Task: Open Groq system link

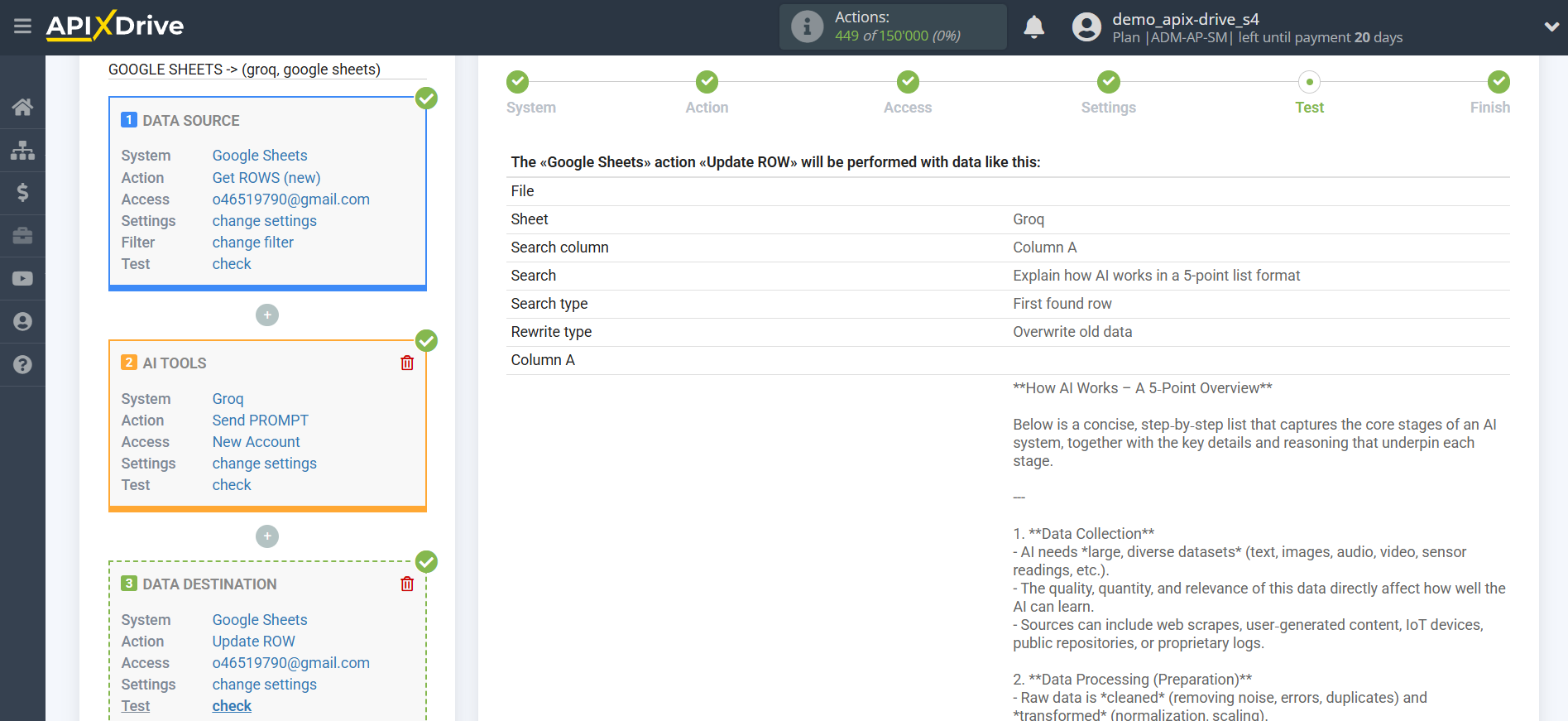Action: pos(228,399)
